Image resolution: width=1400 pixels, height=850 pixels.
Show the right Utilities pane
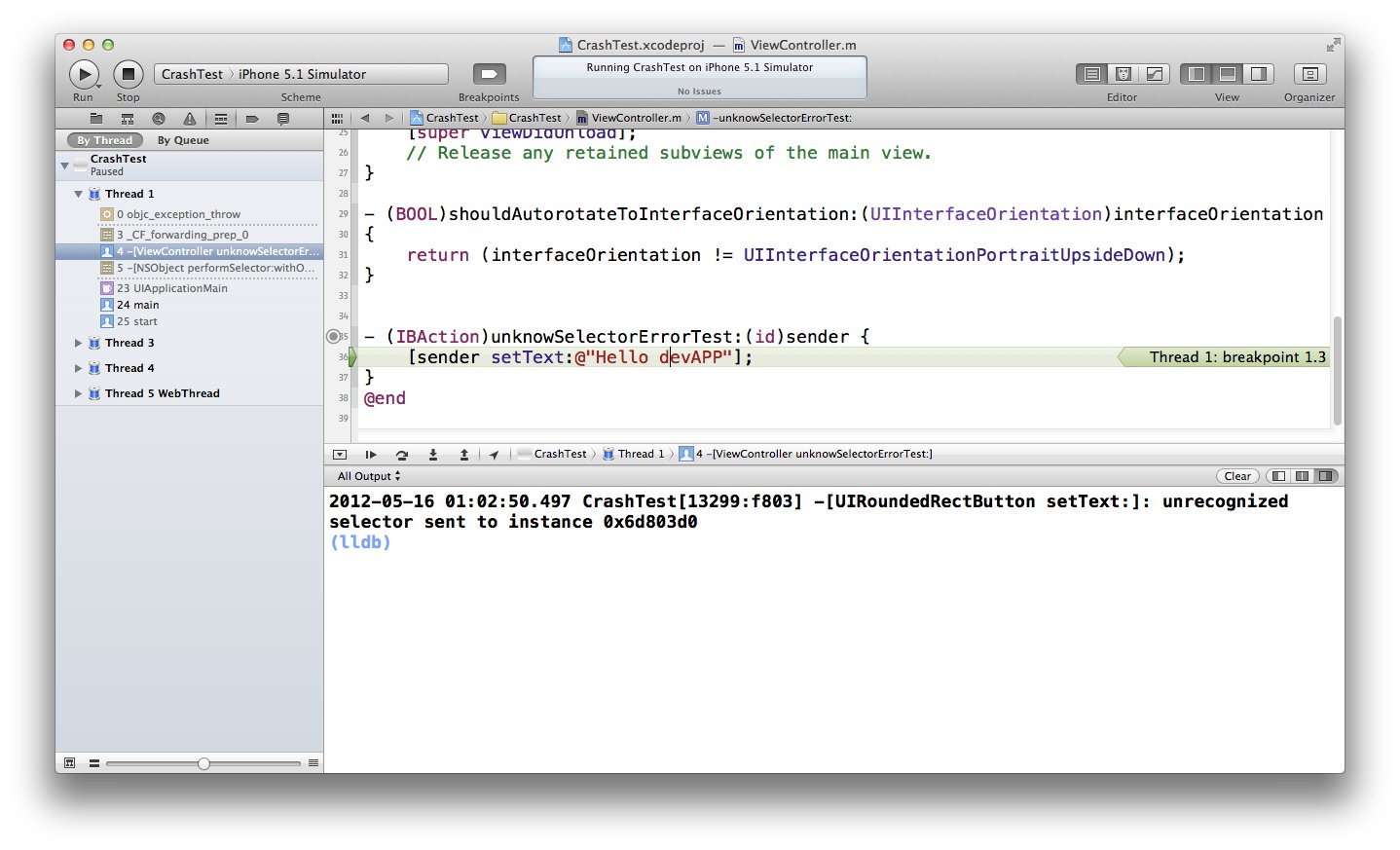[x=1258, y=74]
